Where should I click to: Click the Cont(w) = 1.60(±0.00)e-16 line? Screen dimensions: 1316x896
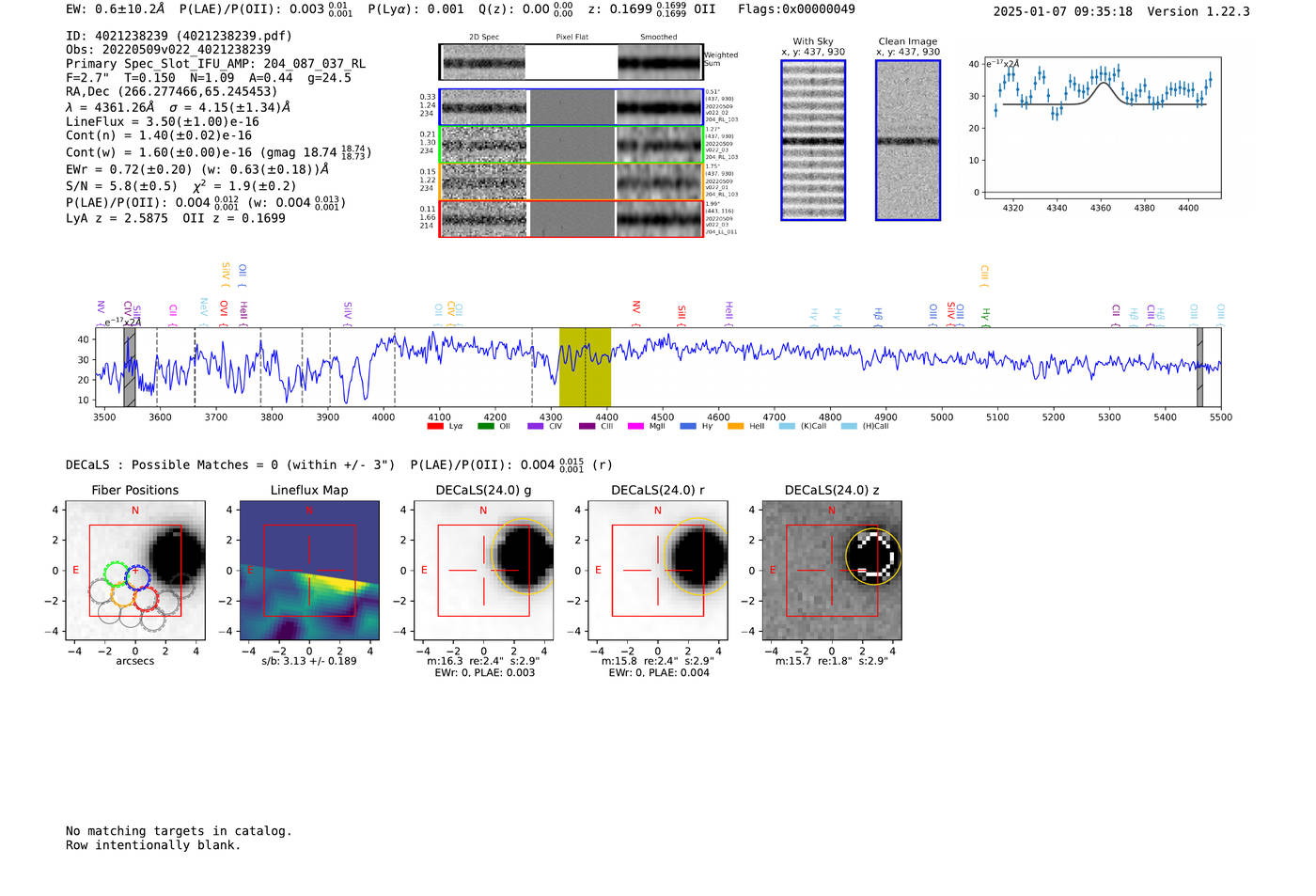tap(218, 151)
